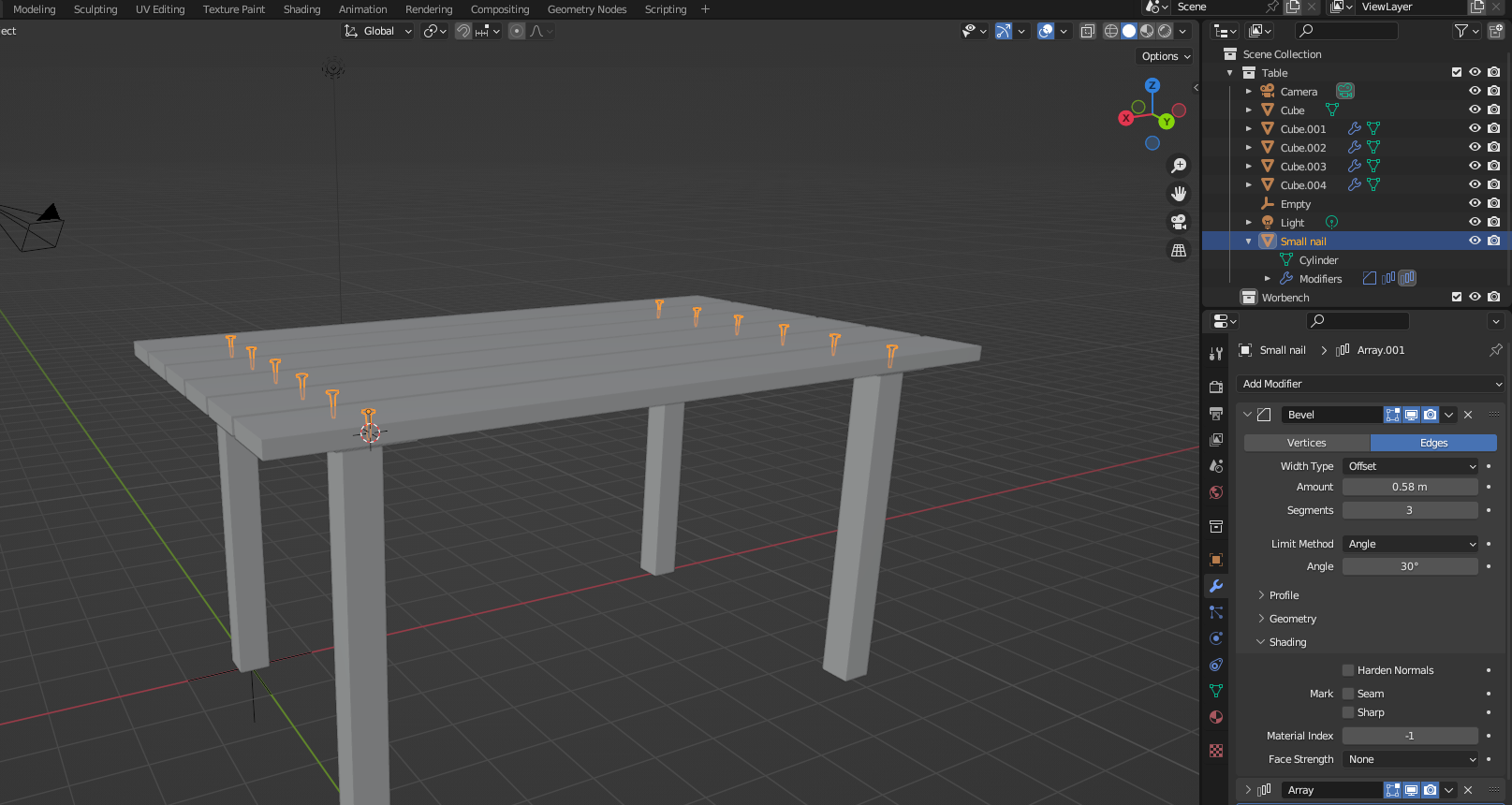This screenshot has height=805, width=1512.
Task: Hide Camera object in viewport
Action: pos(1475,91)
